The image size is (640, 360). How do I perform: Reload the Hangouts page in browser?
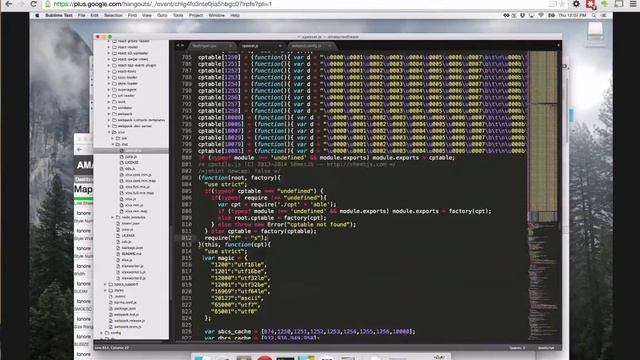pyautogui.click(x=33, y=4)
